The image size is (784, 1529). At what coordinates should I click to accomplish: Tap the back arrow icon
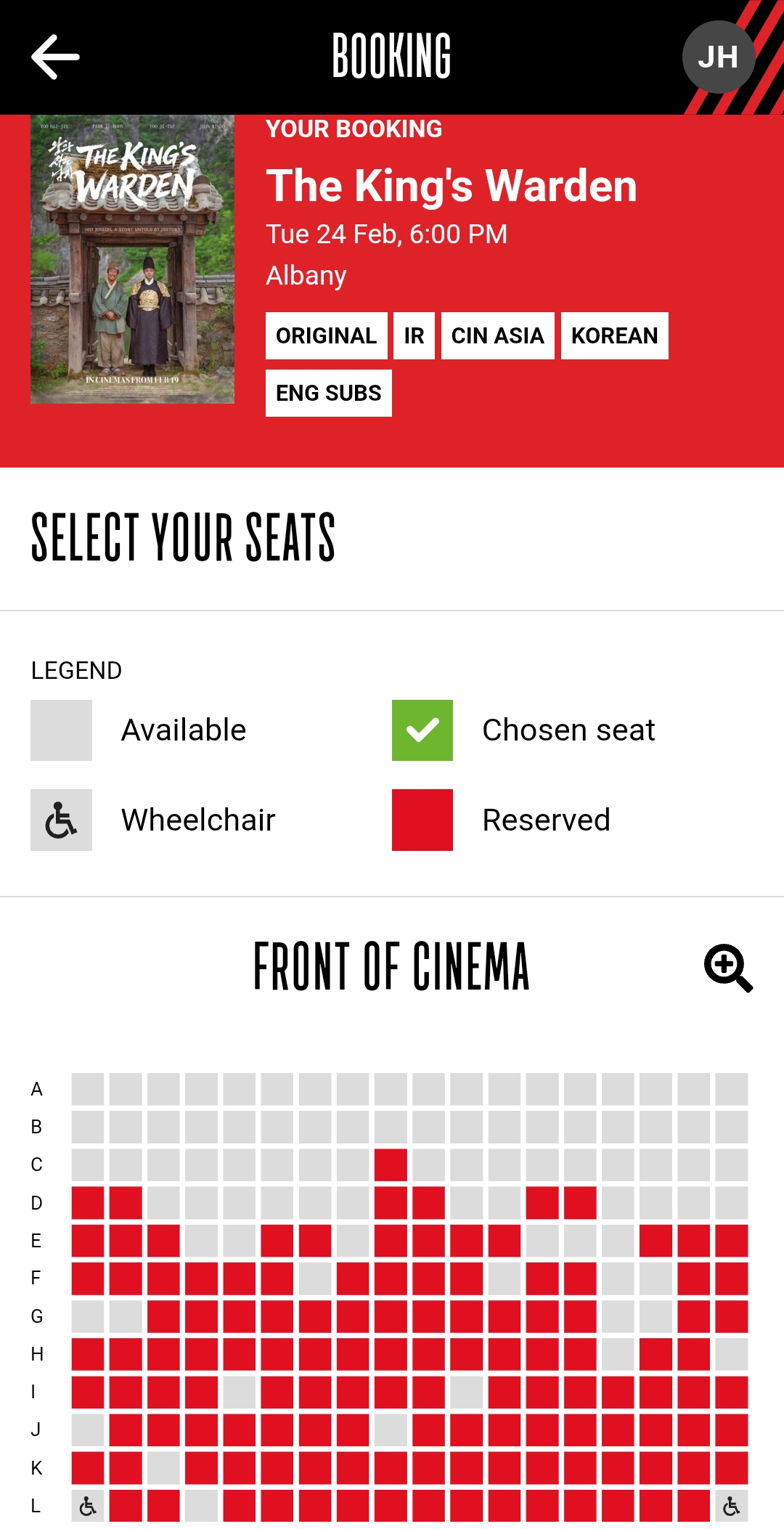[x=55, y=57]
